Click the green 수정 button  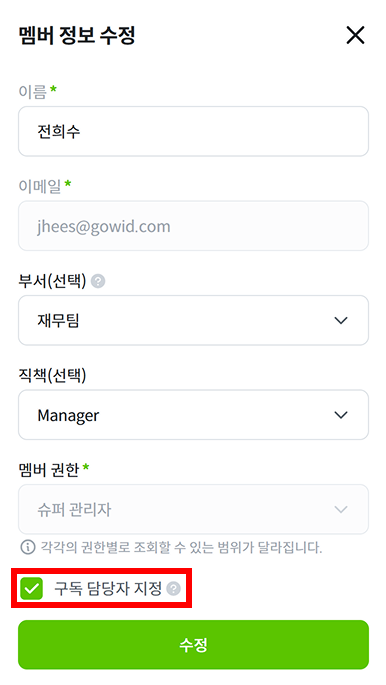pos(193,645)
